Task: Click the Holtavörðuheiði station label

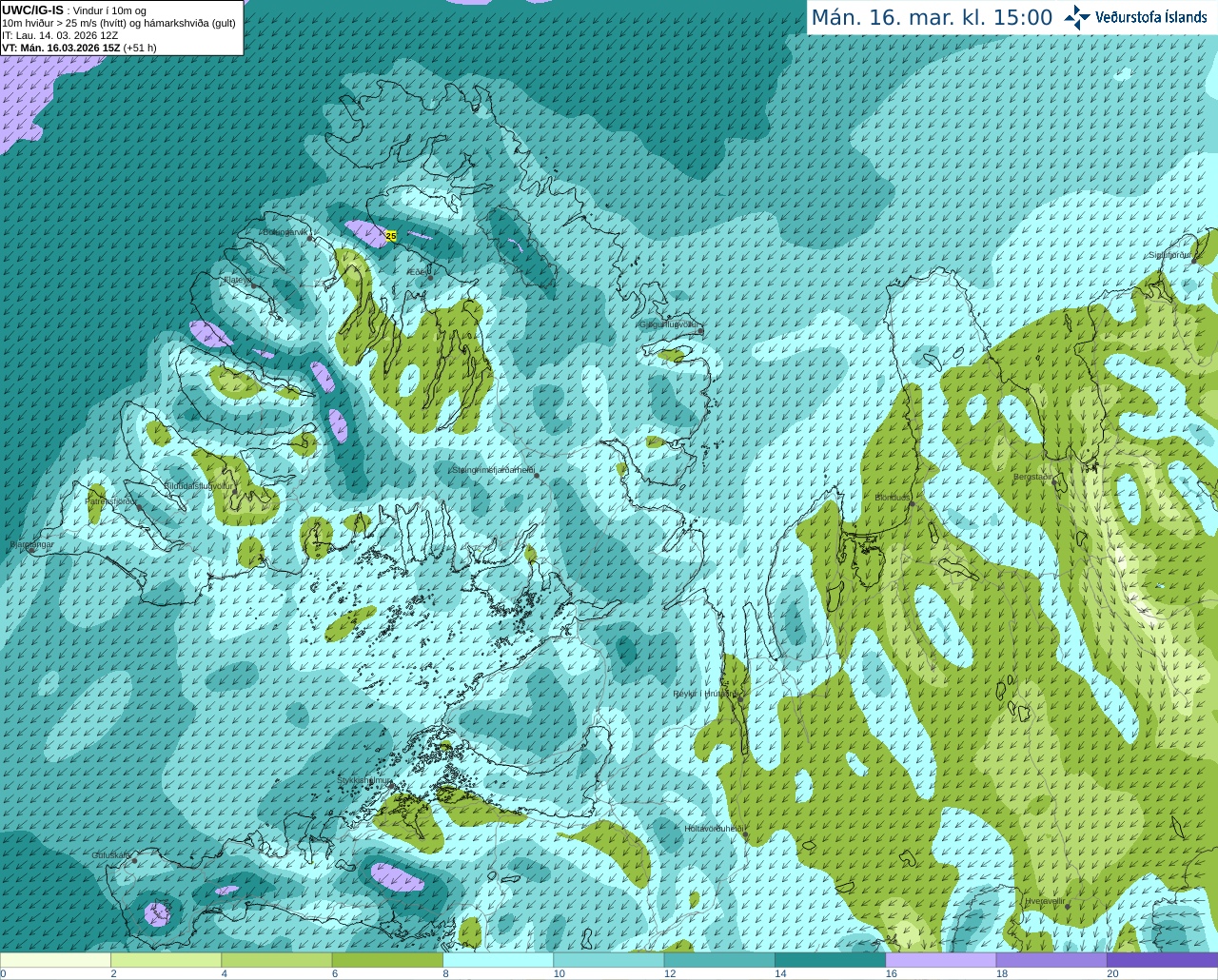Action: point(714,829)
